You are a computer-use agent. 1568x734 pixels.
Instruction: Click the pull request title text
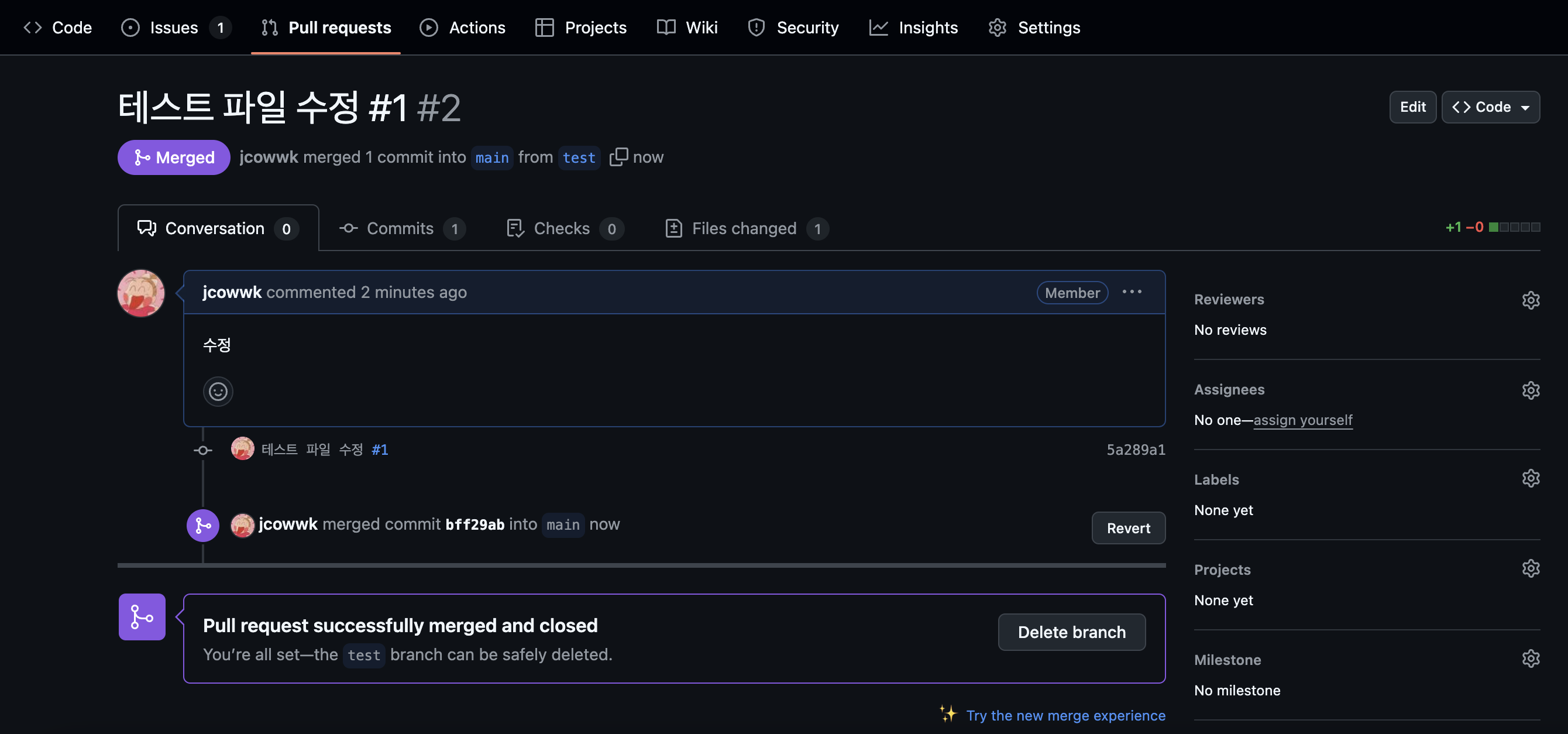click(262, 107)
